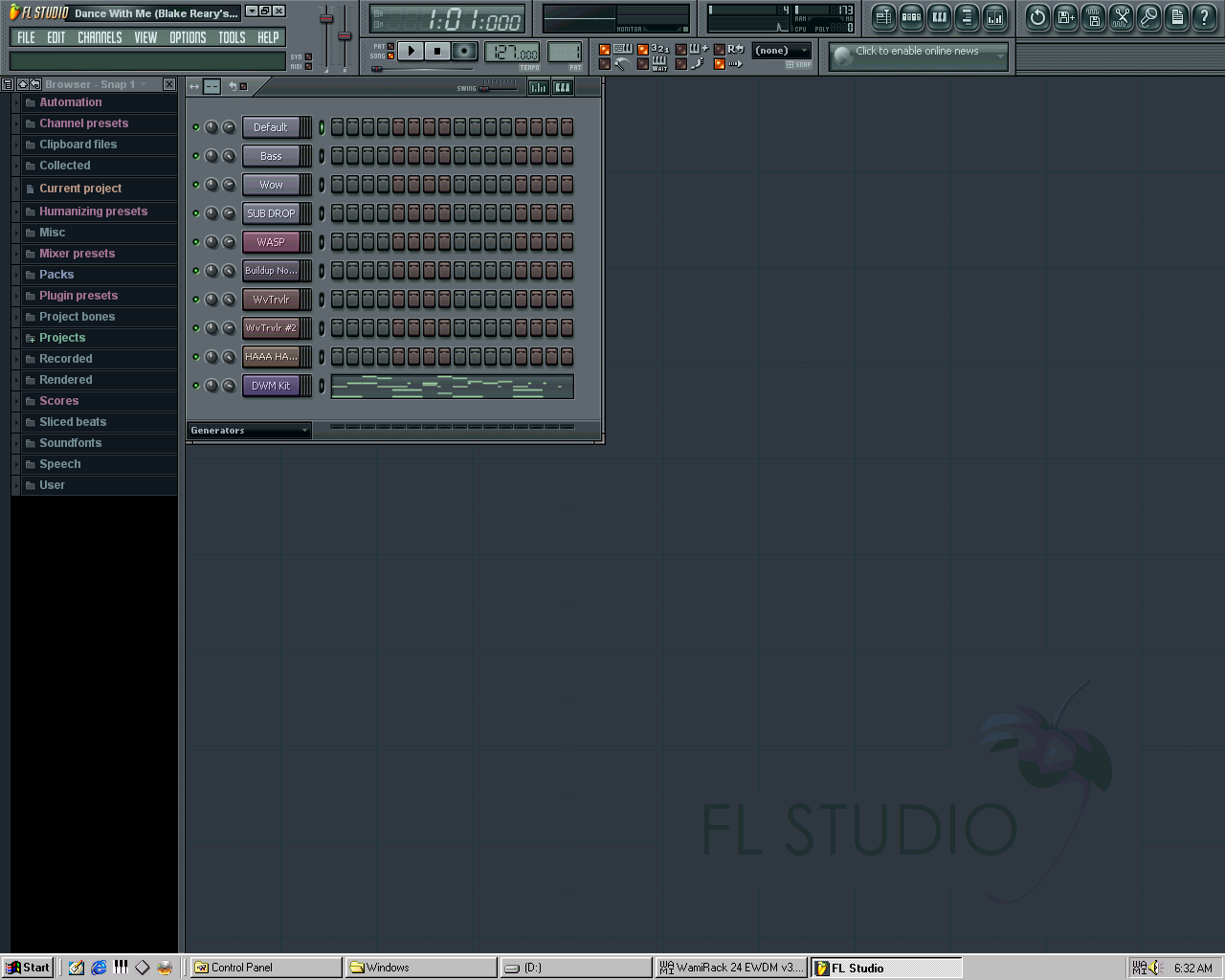Click the tempo display showing 127.000

[x=512, y=53]
